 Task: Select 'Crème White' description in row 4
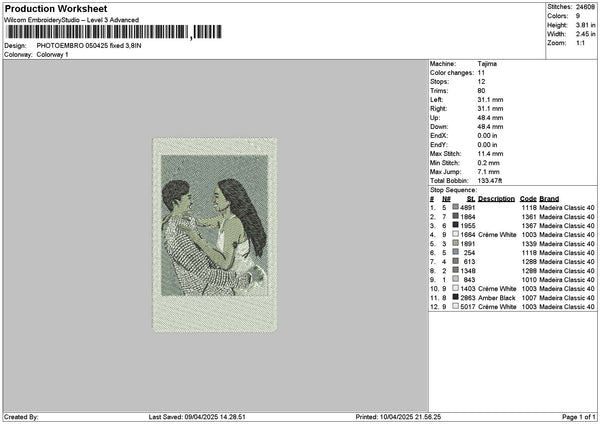click(x=497, y=235)
